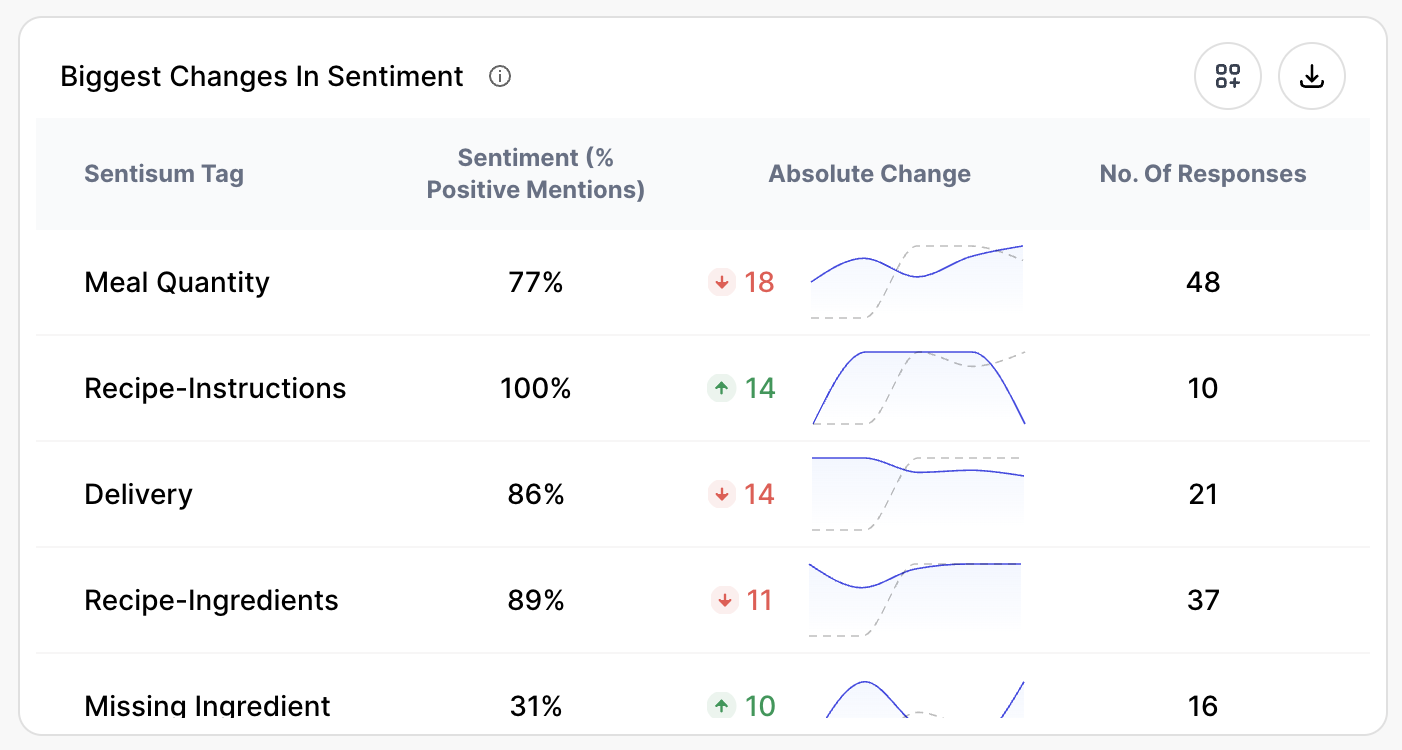This screenshot has width=1402, height=750.
Task: Open the Biggest Changes In Sentiment info tooltip
Action: (x=500, y=76)
